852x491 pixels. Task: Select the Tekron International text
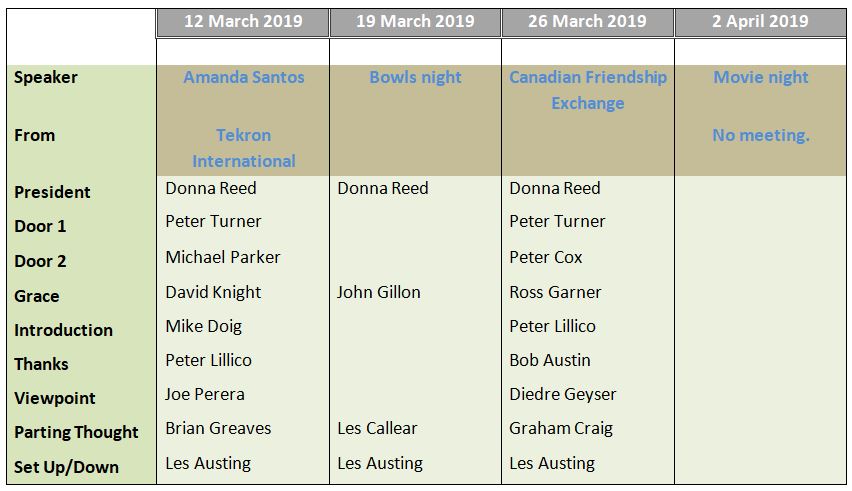click(243, 148)
